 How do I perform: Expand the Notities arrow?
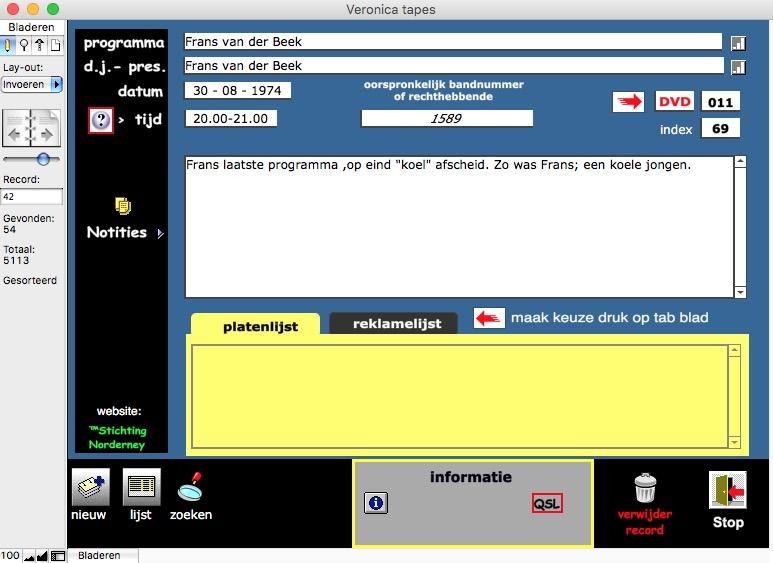pos(159,233)
